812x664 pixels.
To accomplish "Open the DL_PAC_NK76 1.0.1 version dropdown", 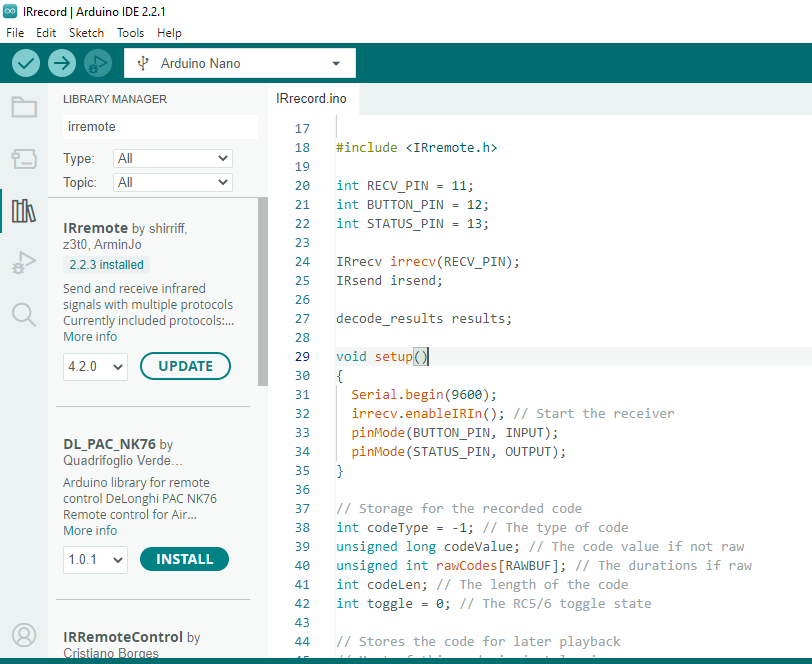I will click(x=95, y=560).
